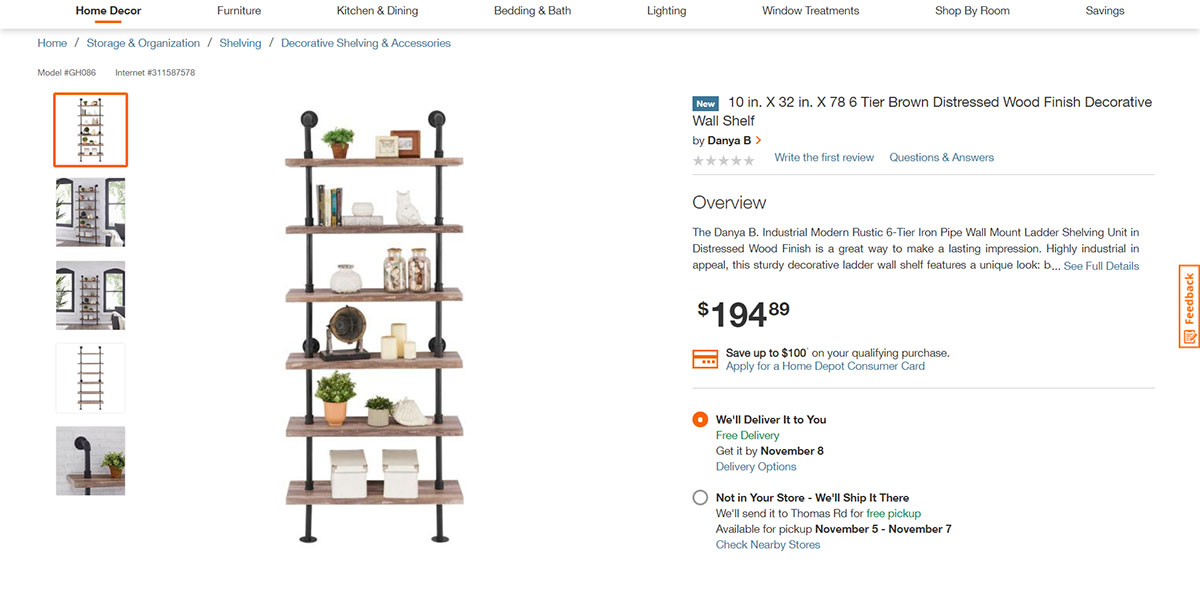Open the Lighting menu

coord(666,11)
